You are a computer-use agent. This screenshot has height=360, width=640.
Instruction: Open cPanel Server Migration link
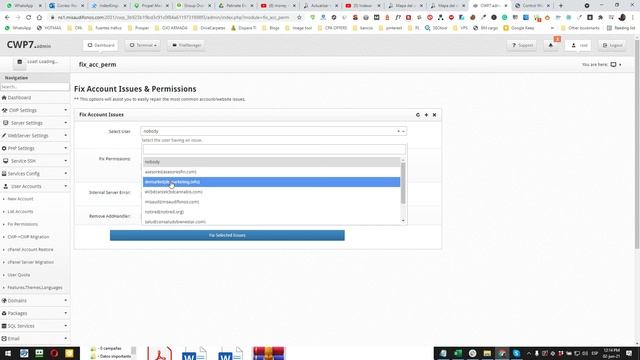click(31, 262)
